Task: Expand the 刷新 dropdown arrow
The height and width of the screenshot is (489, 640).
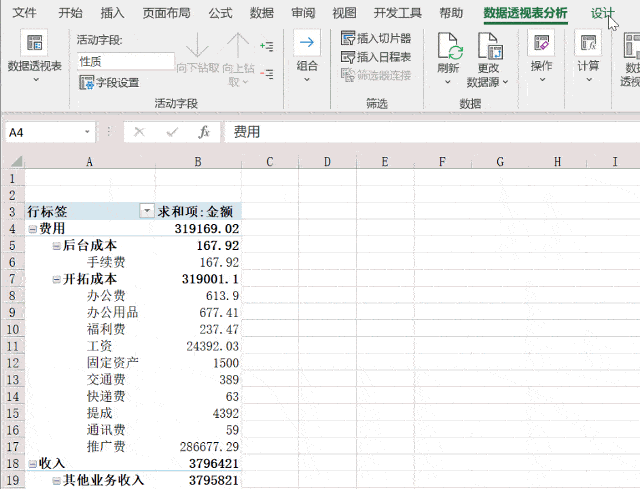Action: (x=448, y=82)
